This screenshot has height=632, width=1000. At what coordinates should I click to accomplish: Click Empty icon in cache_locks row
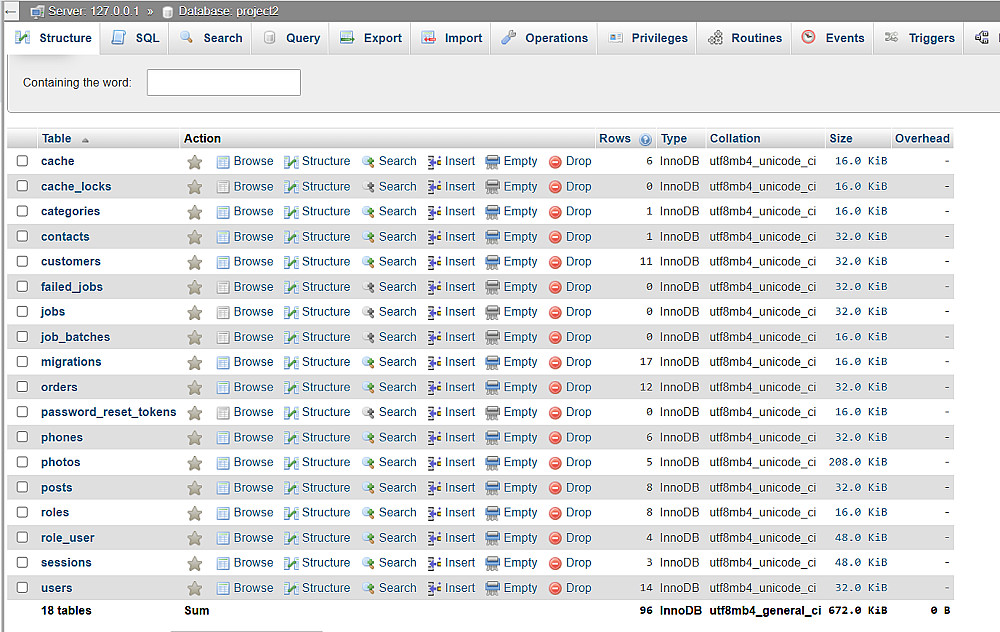[x=492, y=187]
